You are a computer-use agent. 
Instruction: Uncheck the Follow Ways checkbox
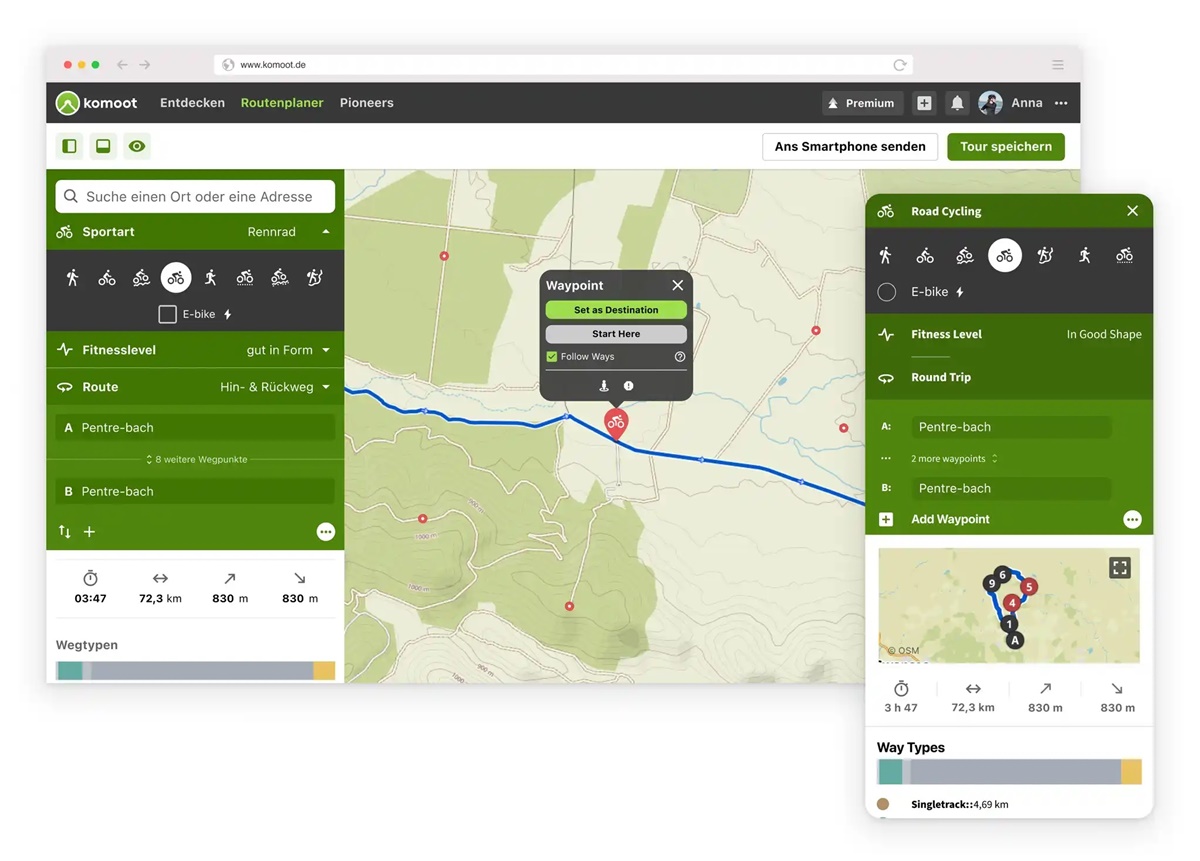pyautogui.click(x=552, y=357)
